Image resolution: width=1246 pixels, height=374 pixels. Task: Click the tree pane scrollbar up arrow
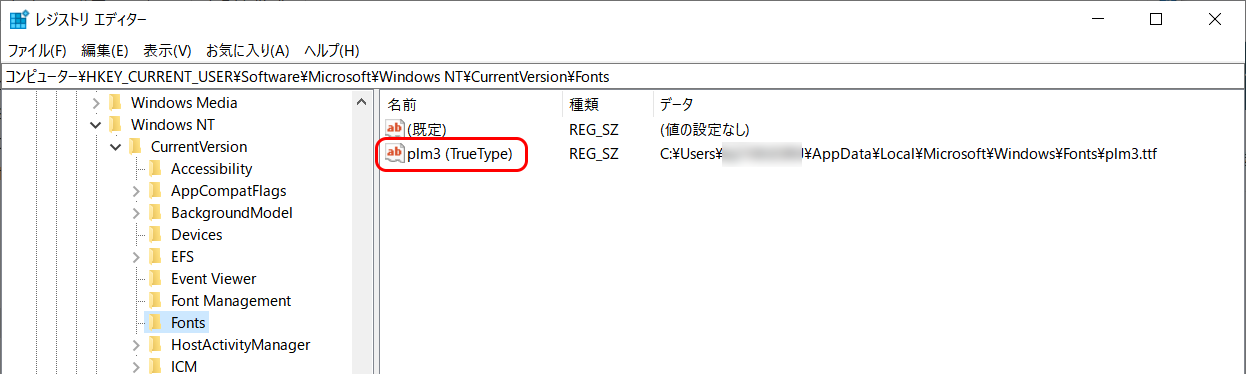361,101
